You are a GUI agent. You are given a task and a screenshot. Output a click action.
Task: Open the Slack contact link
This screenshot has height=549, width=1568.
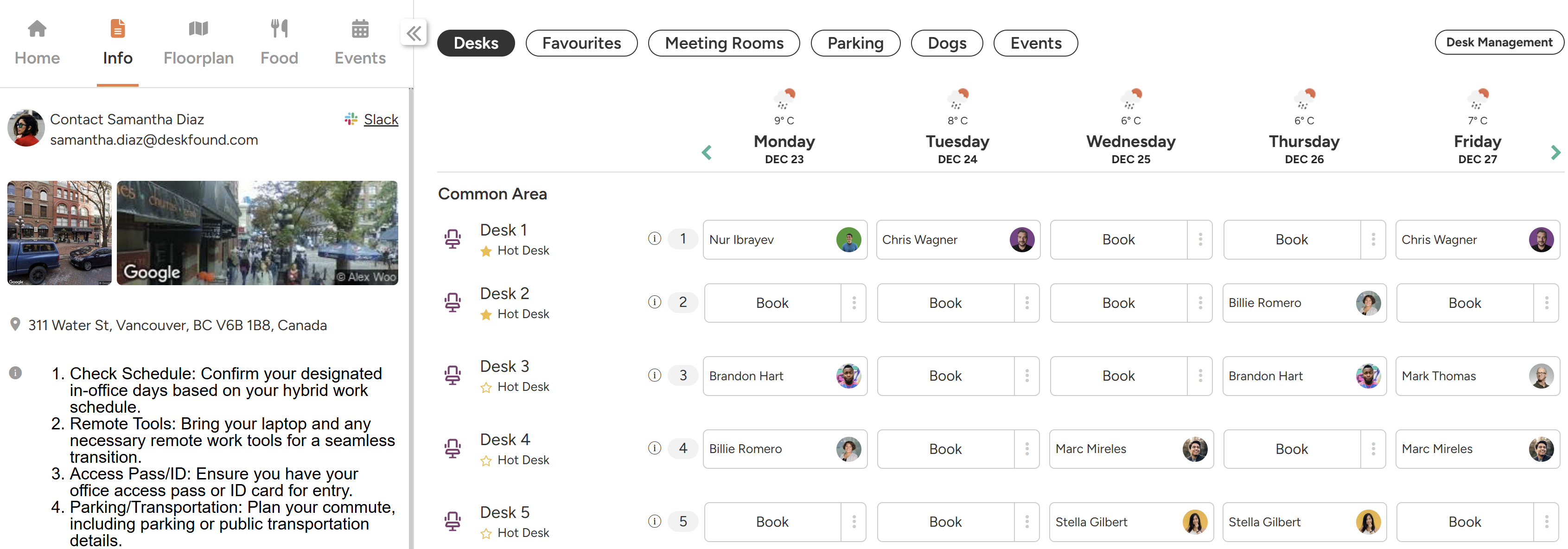(381, 119)
